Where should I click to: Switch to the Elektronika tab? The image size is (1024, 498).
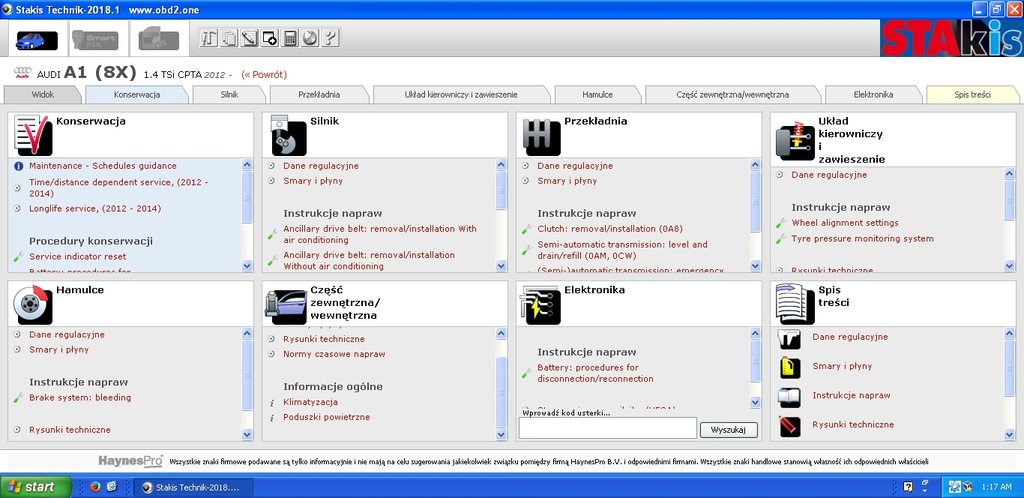pos(872,95)
